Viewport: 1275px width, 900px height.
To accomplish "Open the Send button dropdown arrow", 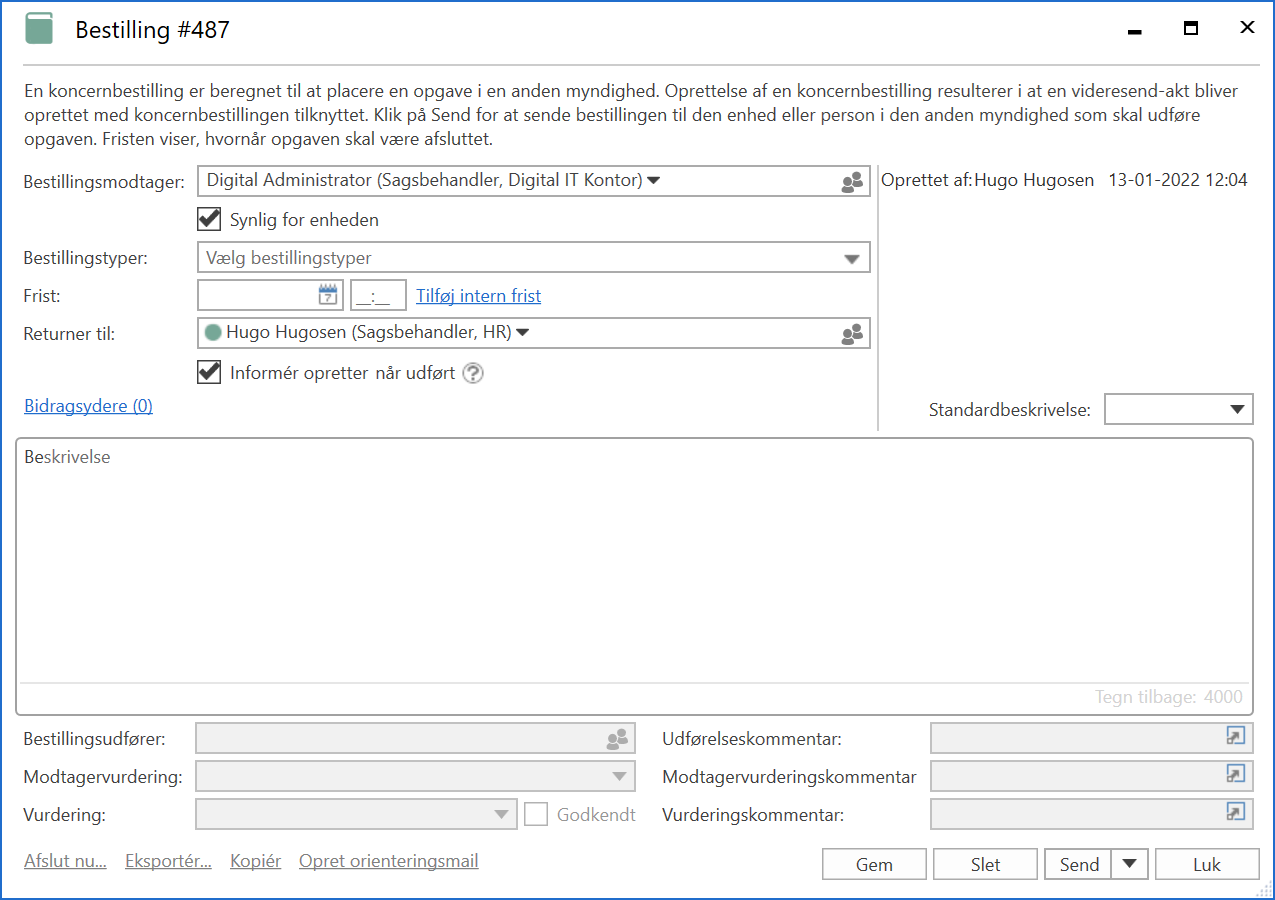I will click(1130, 864).
